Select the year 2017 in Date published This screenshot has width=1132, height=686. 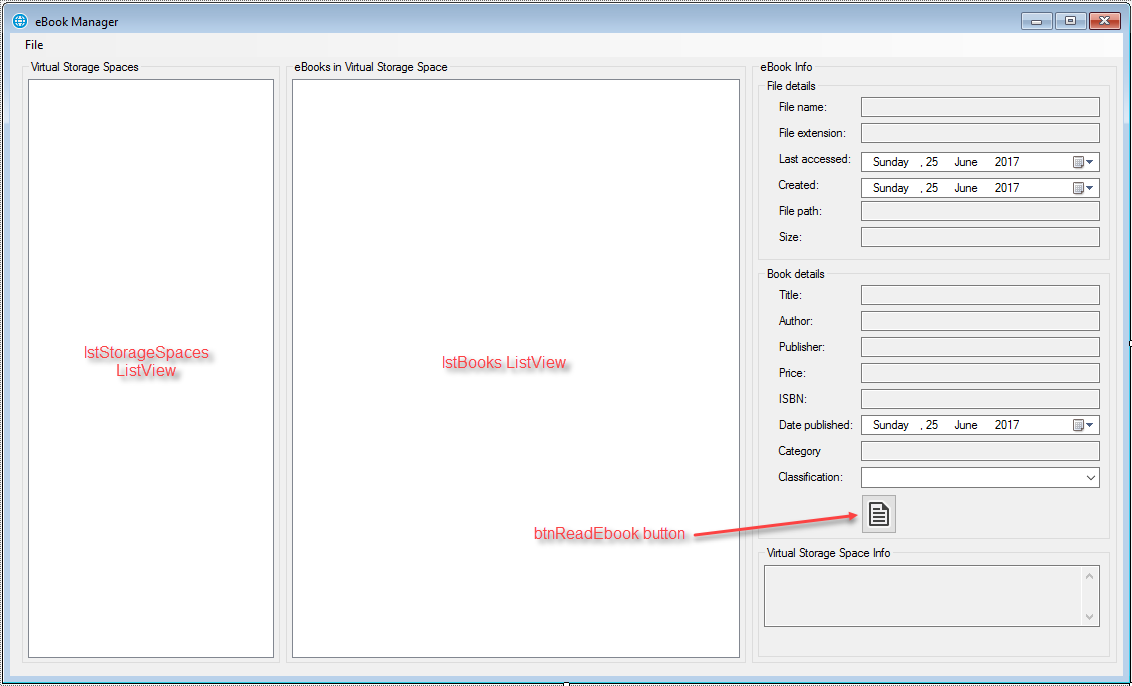(x=1006, y=425)
